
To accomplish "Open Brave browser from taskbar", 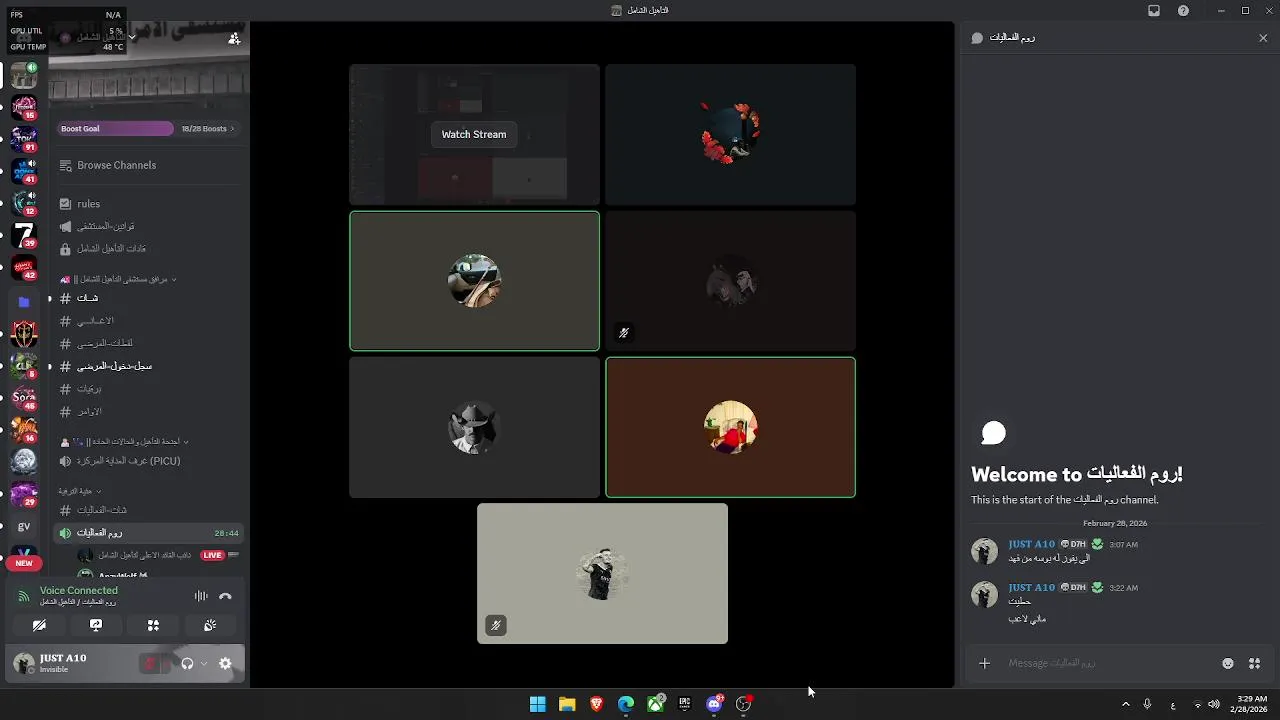I will click(x=597, y=704).
